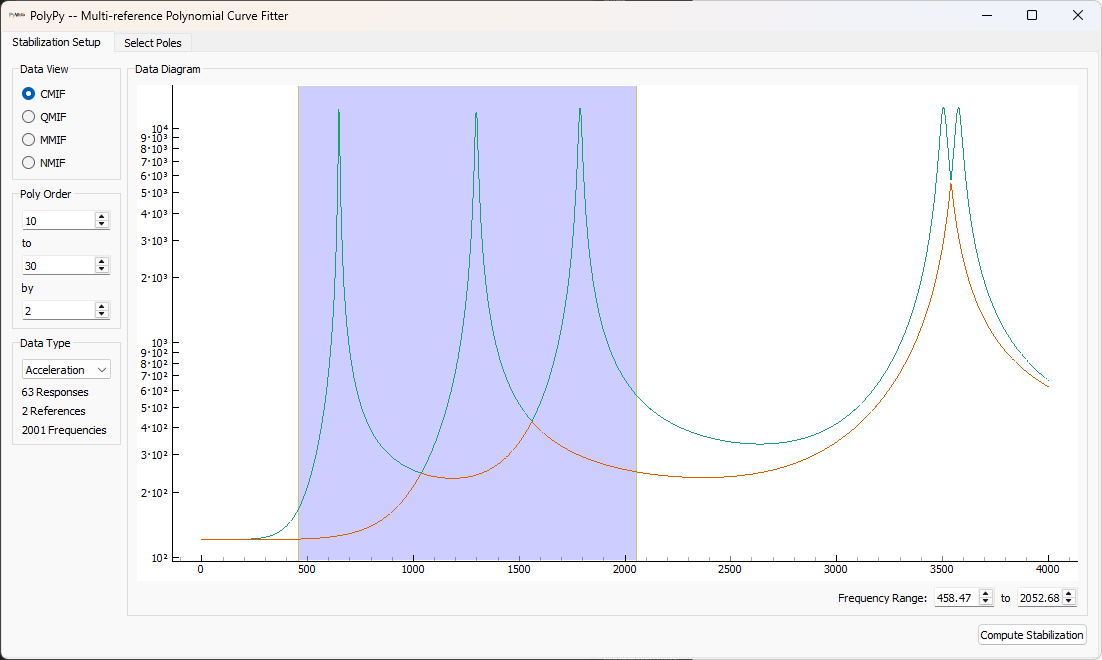Screen dimensions: 1102x660
Task: Switch to the Select Poles tab
Action: tap(153, 43)
